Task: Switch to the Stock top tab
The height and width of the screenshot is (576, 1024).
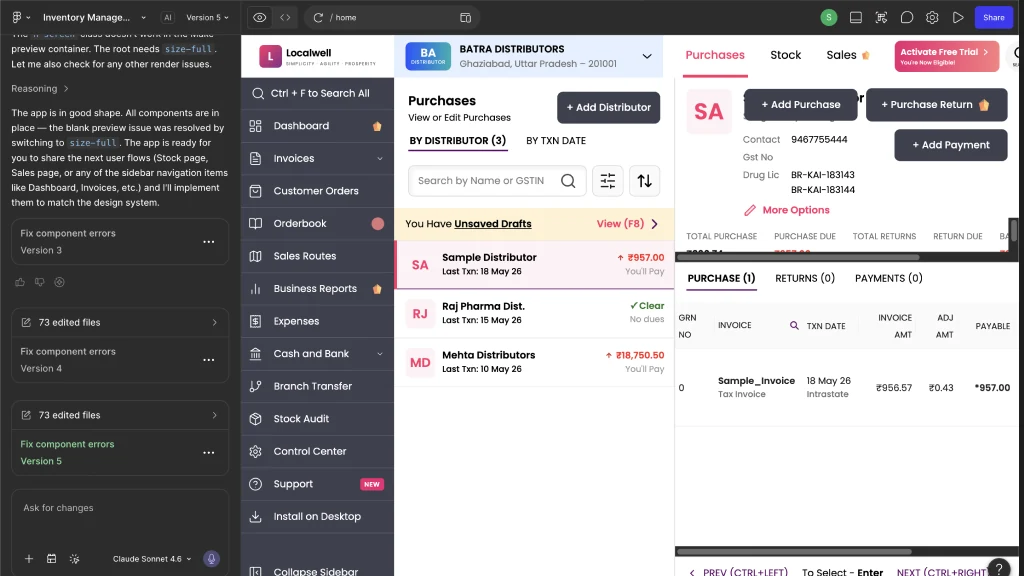Action: (786, 56)
